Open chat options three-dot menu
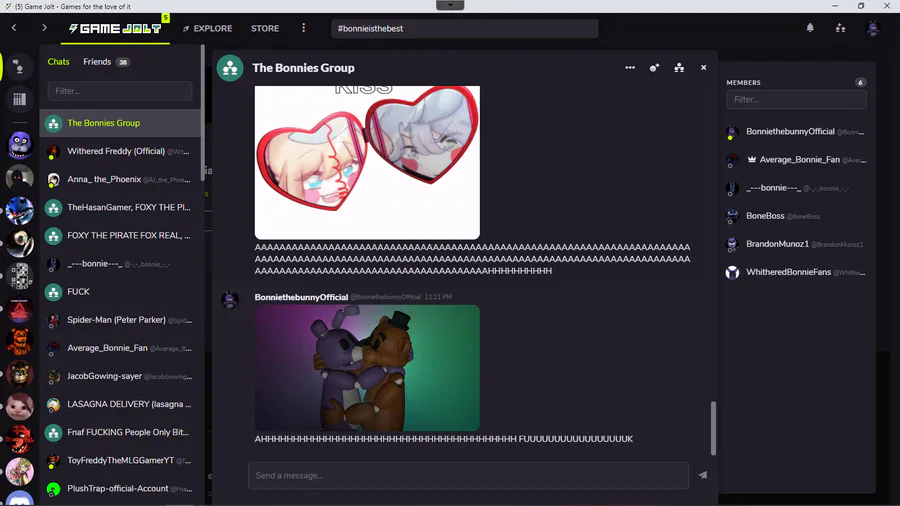 [x=630, y=68]
